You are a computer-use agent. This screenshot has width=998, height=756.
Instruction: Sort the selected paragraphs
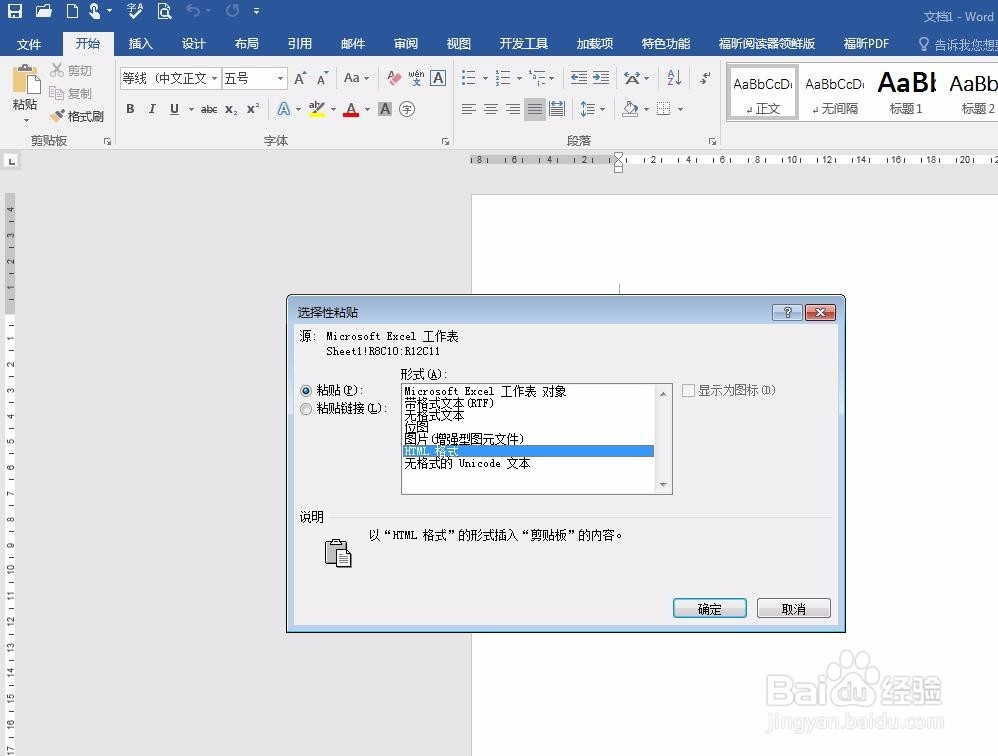tap(674, 78)
